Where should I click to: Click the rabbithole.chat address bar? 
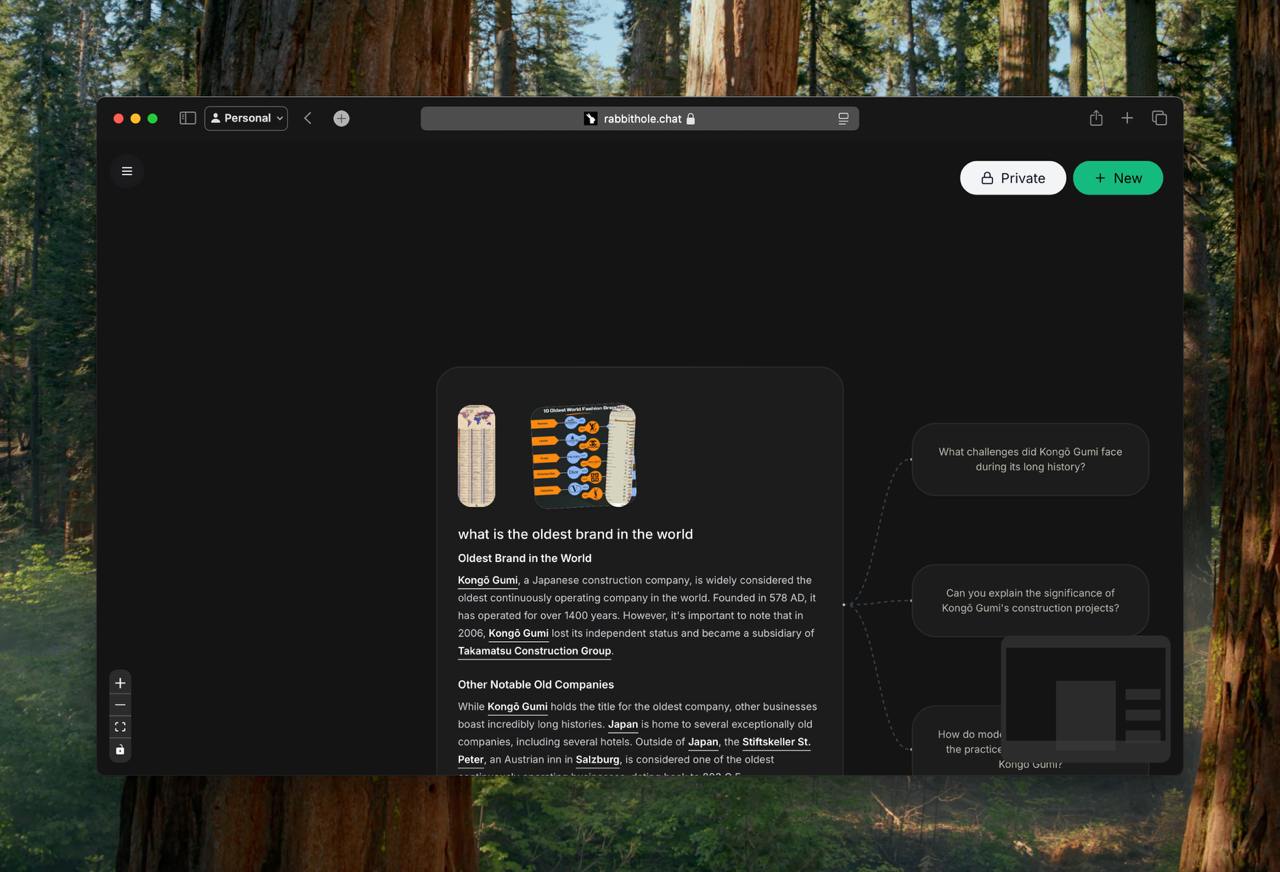pos(640,118)
